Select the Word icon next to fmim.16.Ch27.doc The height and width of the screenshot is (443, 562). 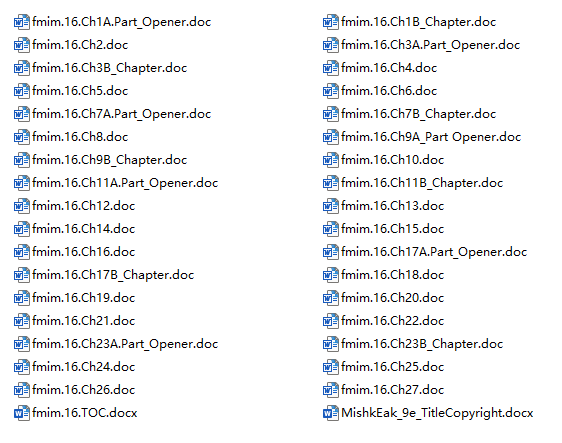pyautogui.click(x=330, y=390)
